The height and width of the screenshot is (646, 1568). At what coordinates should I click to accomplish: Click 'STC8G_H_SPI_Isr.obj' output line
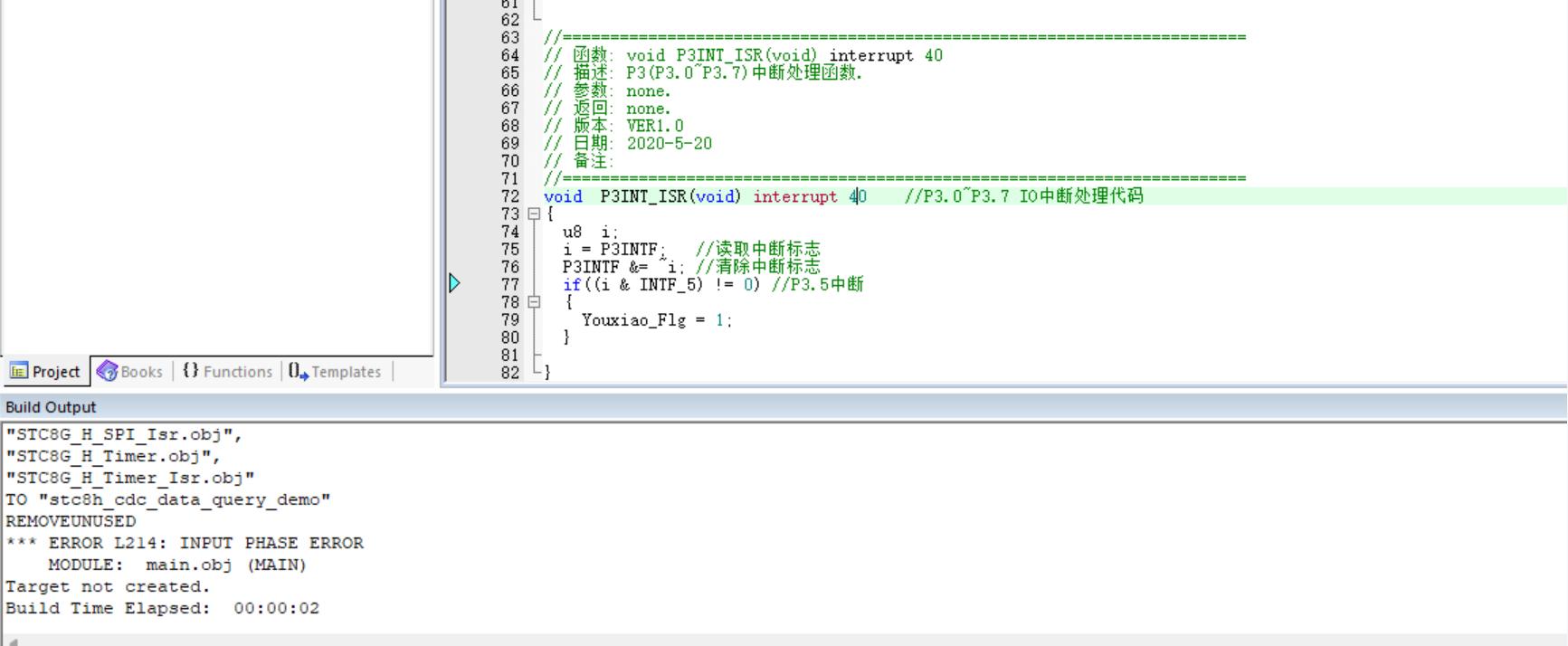pos(124,434)
